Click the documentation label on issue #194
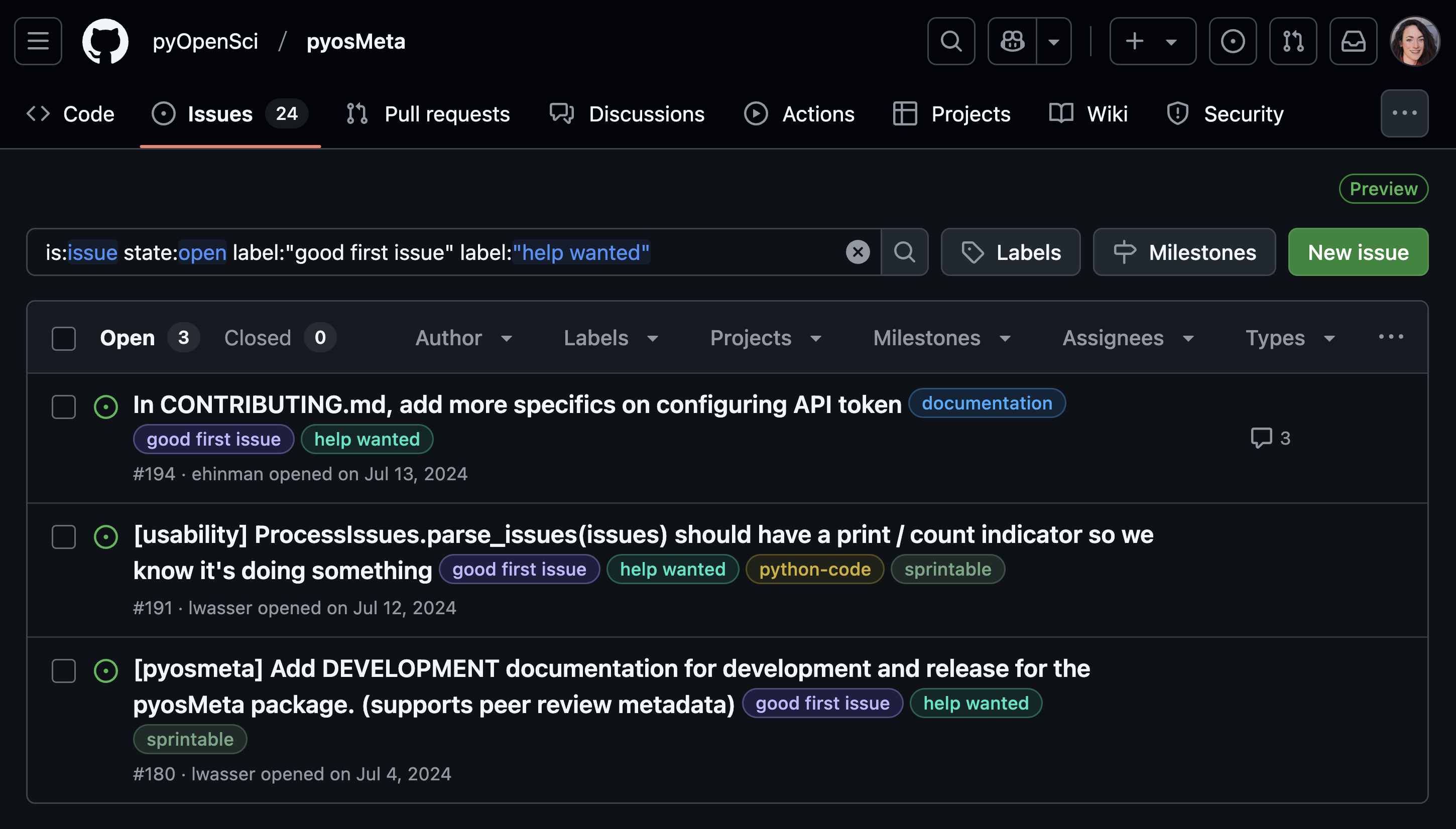The width and height of the screenshot is (1456, 829). (x=987, y=403)
